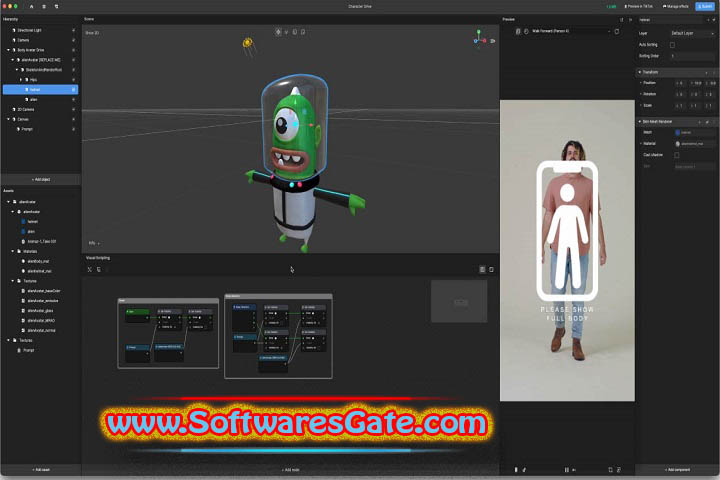
Task: Click the Submit button
Action: 705,6
